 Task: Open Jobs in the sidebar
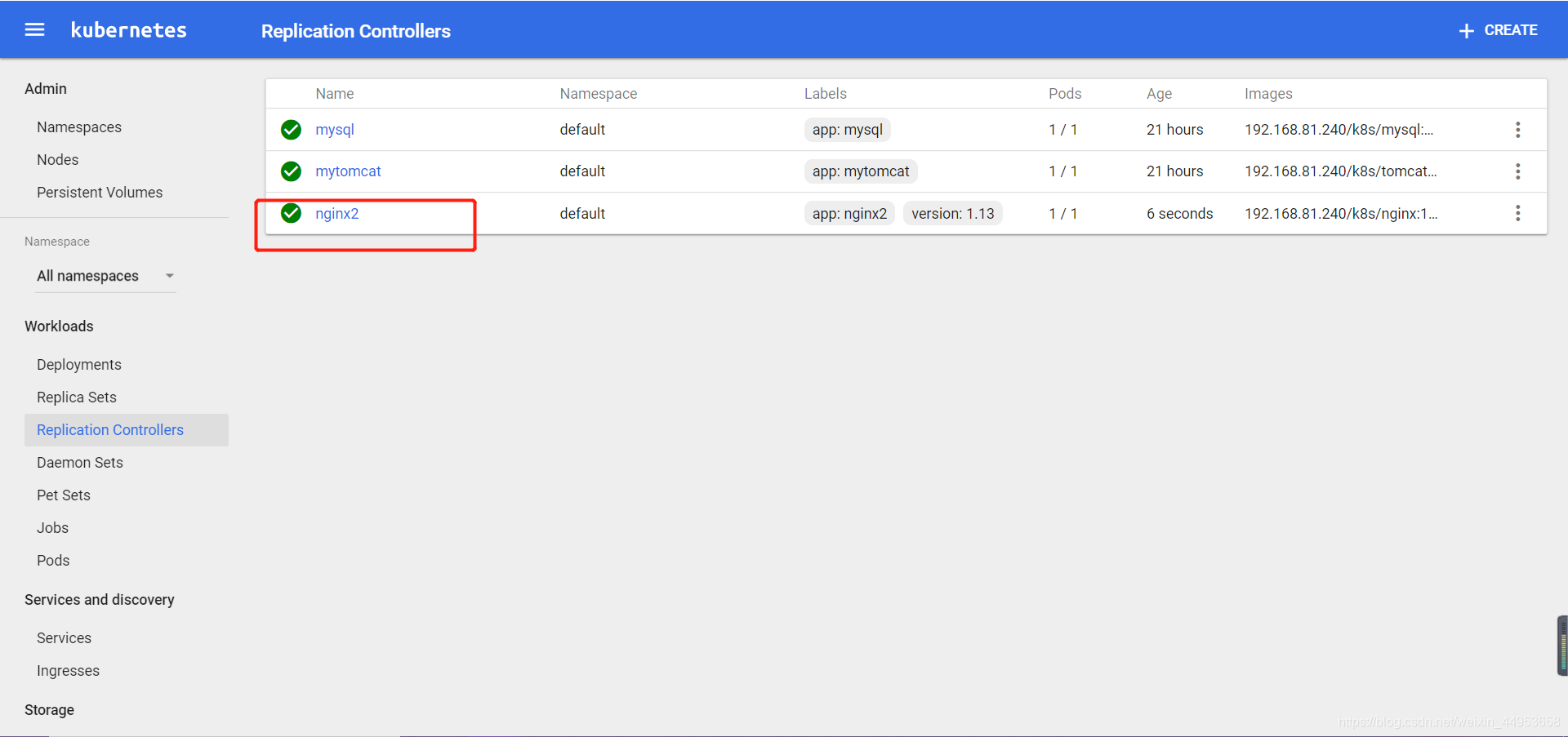pos(52,528)
